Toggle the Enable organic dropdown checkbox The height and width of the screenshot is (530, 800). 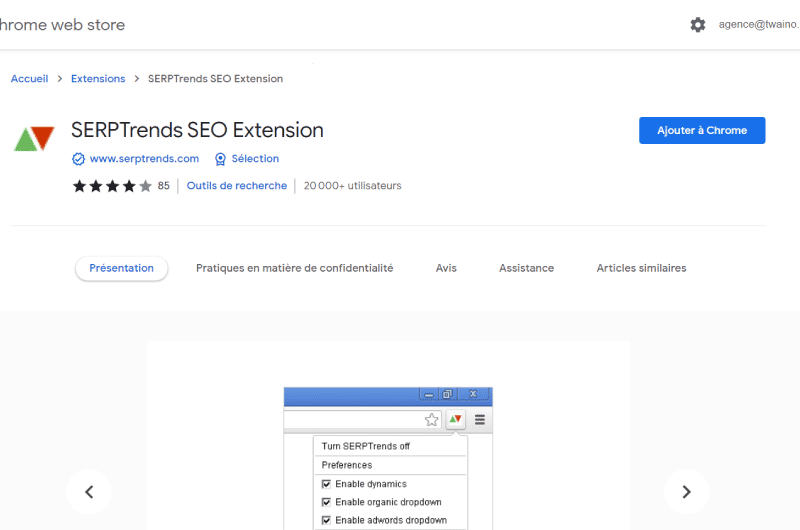pyautogui.click(x=326, y=502)
